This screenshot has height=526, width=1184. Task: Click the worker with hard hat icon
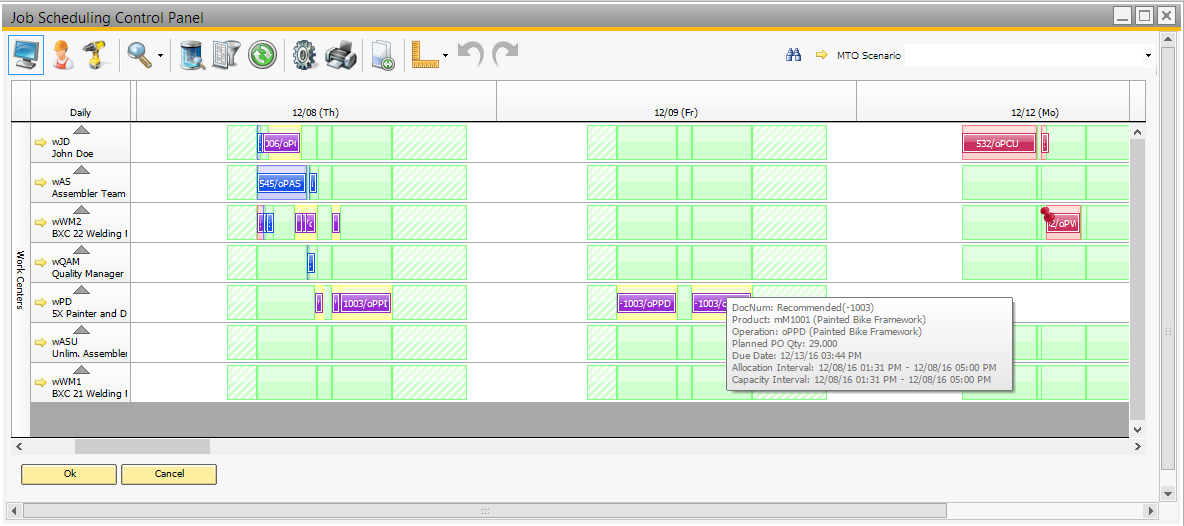(x=62, y=55)
